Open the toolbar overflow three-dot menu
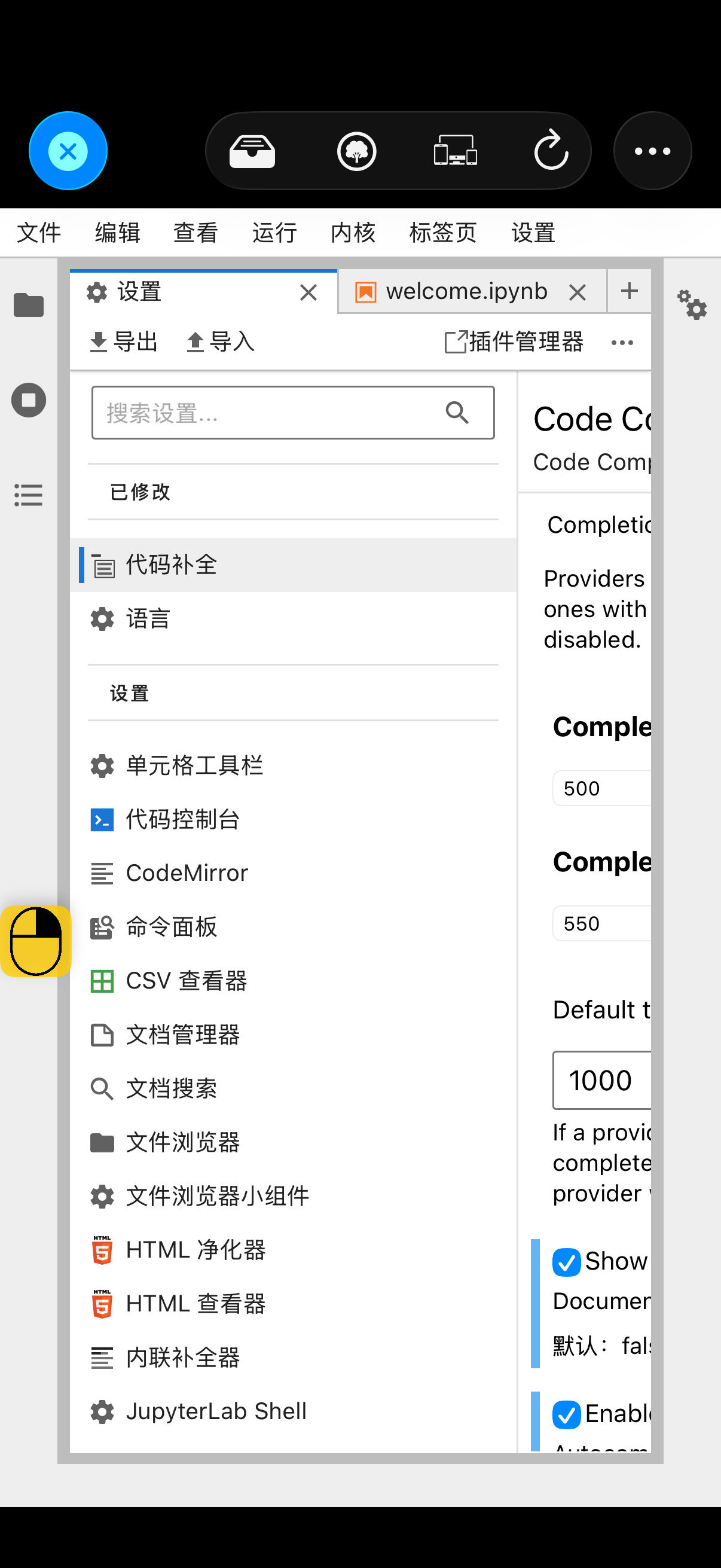The height and width of the screenshot is (1568, 721). [x=622, y=343]
